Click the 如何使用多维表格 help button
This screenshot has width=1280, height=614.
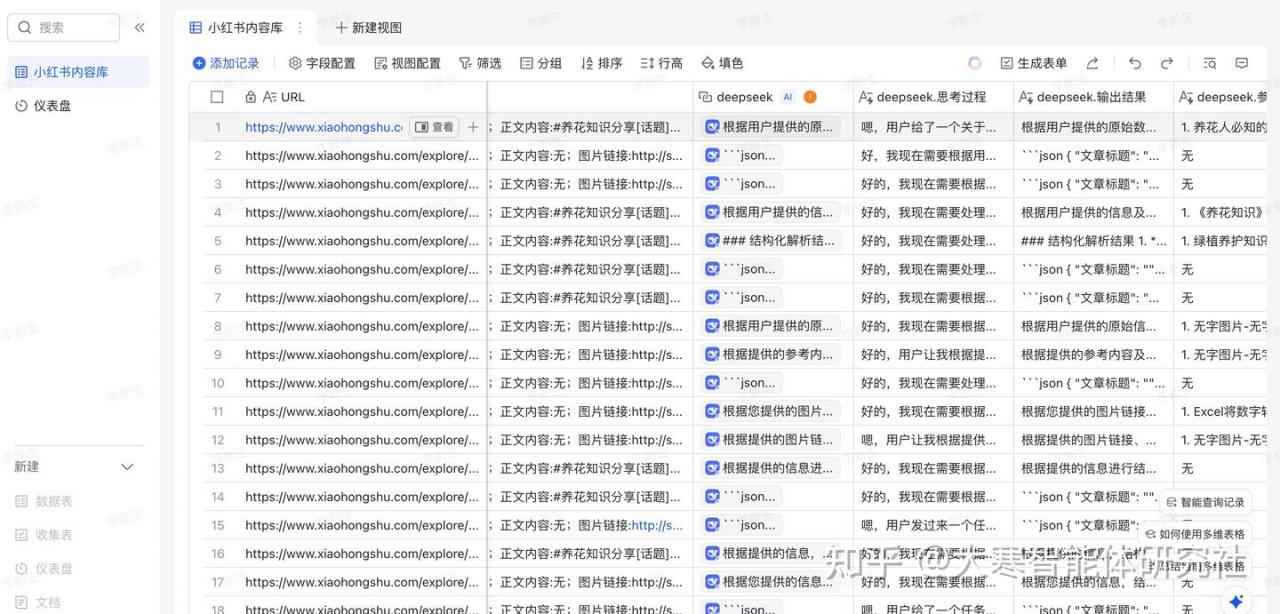[1195, 534]
